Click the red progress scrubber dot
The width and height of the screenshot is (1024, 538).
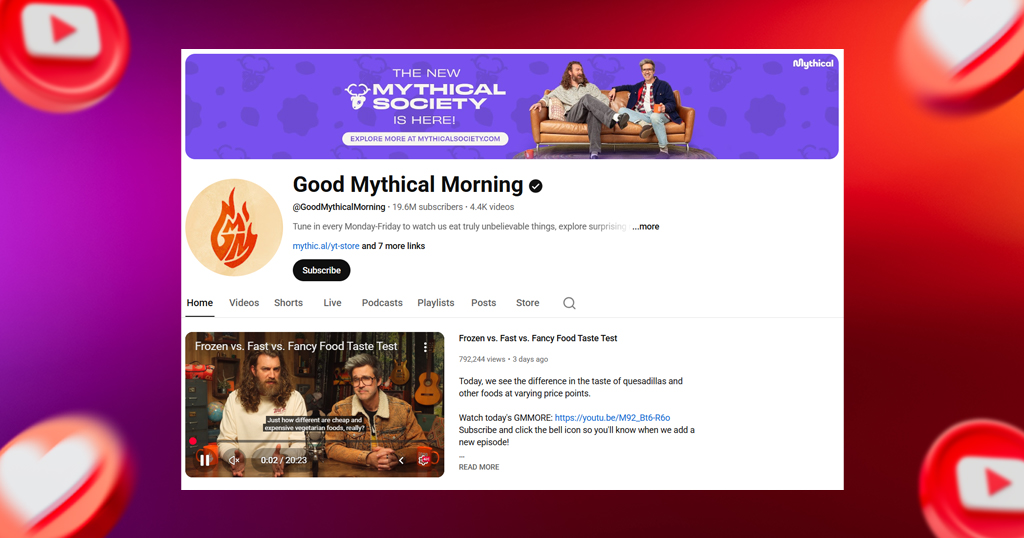tap(193, 441)
